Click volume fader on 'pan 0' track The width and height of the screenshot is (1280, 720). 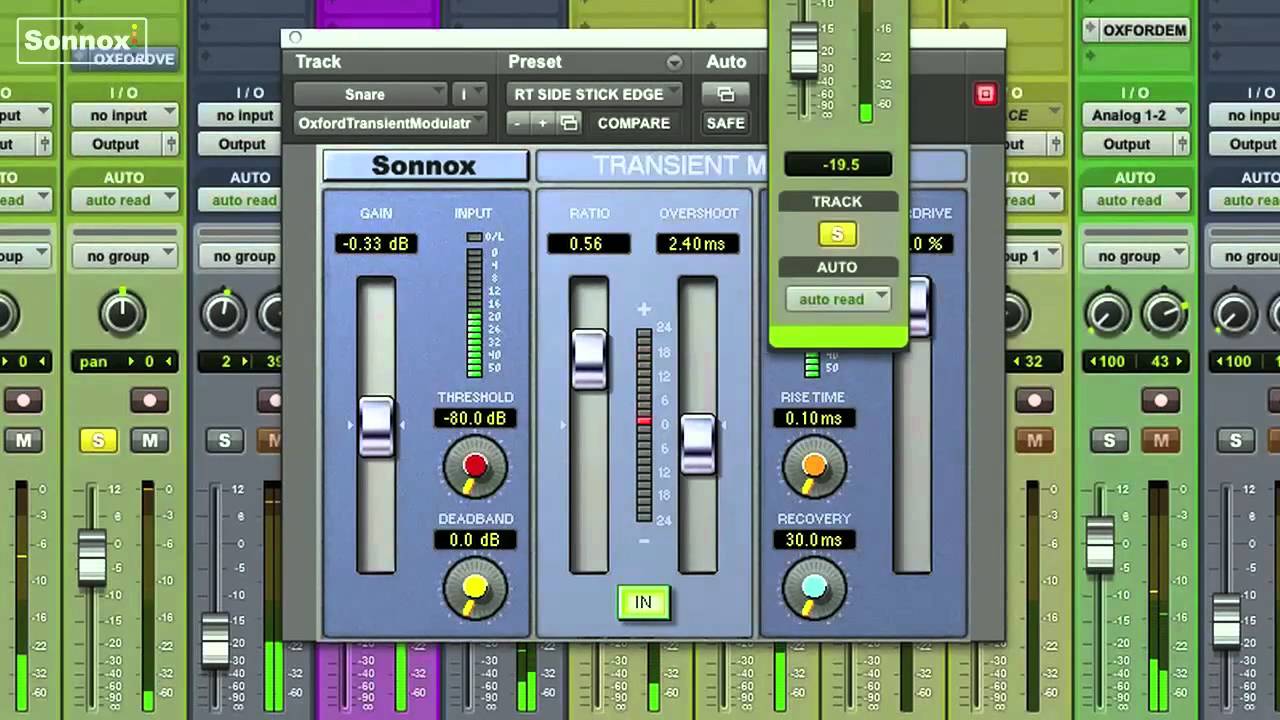point(92,558)
